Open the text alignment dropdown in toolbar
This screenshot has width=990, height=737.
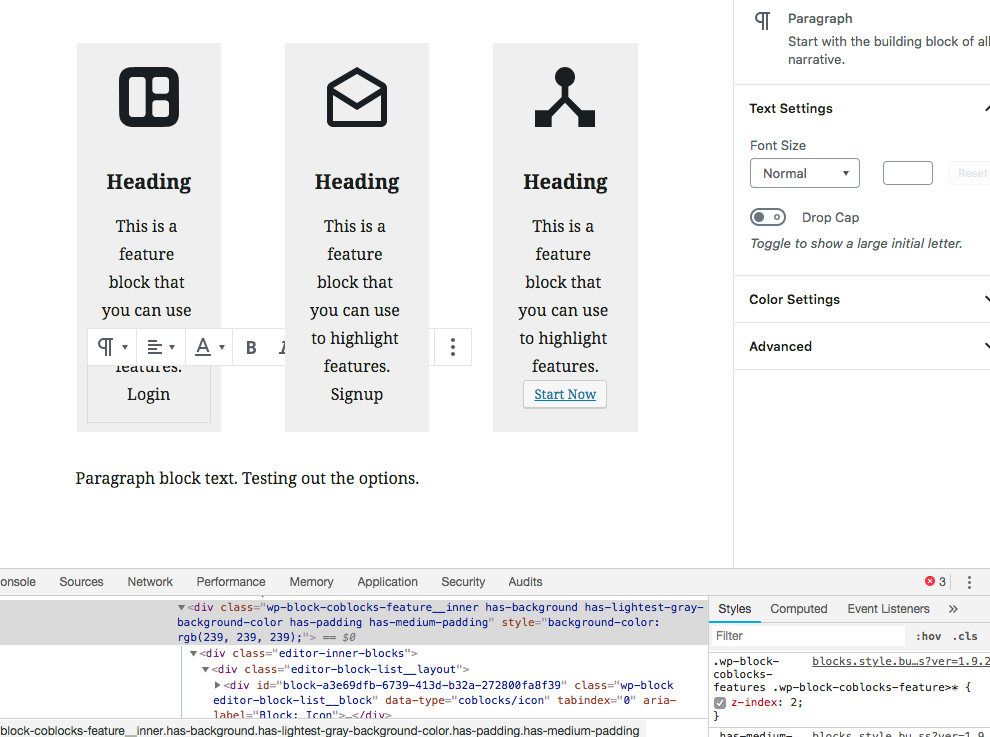point(160,347)
